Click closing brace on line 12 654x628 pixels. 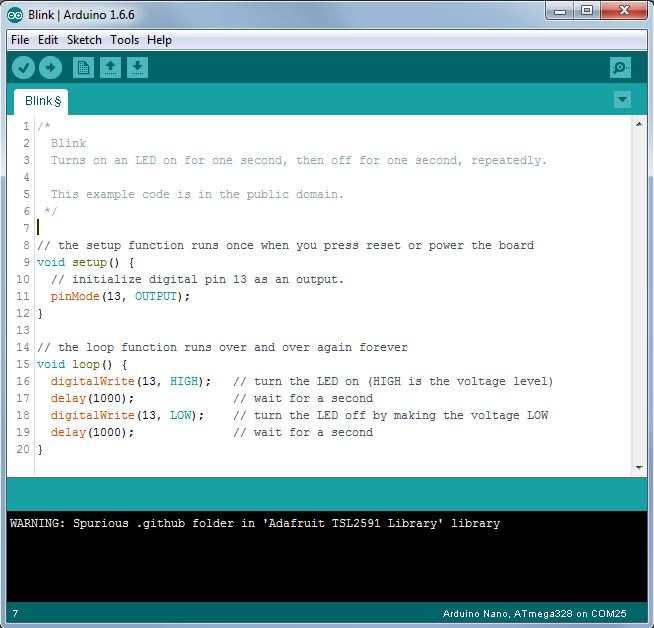pyautogui.click(x=40, y=314)
